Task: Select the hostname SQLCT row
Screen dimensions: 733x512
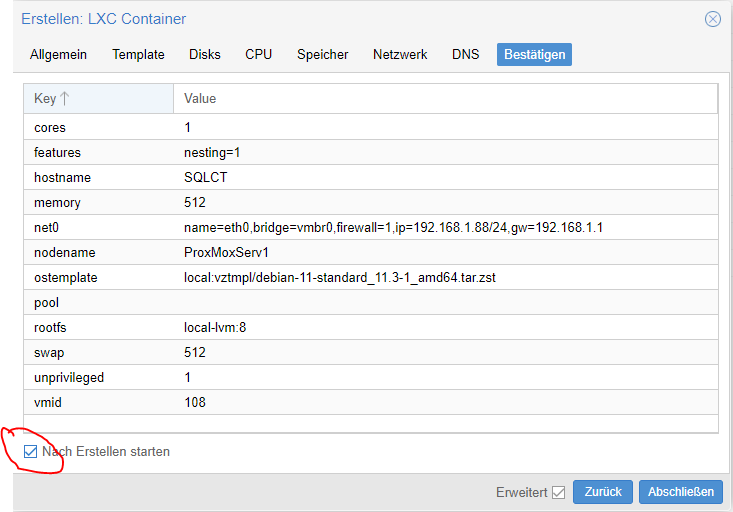Action: (x=371, y=177)
